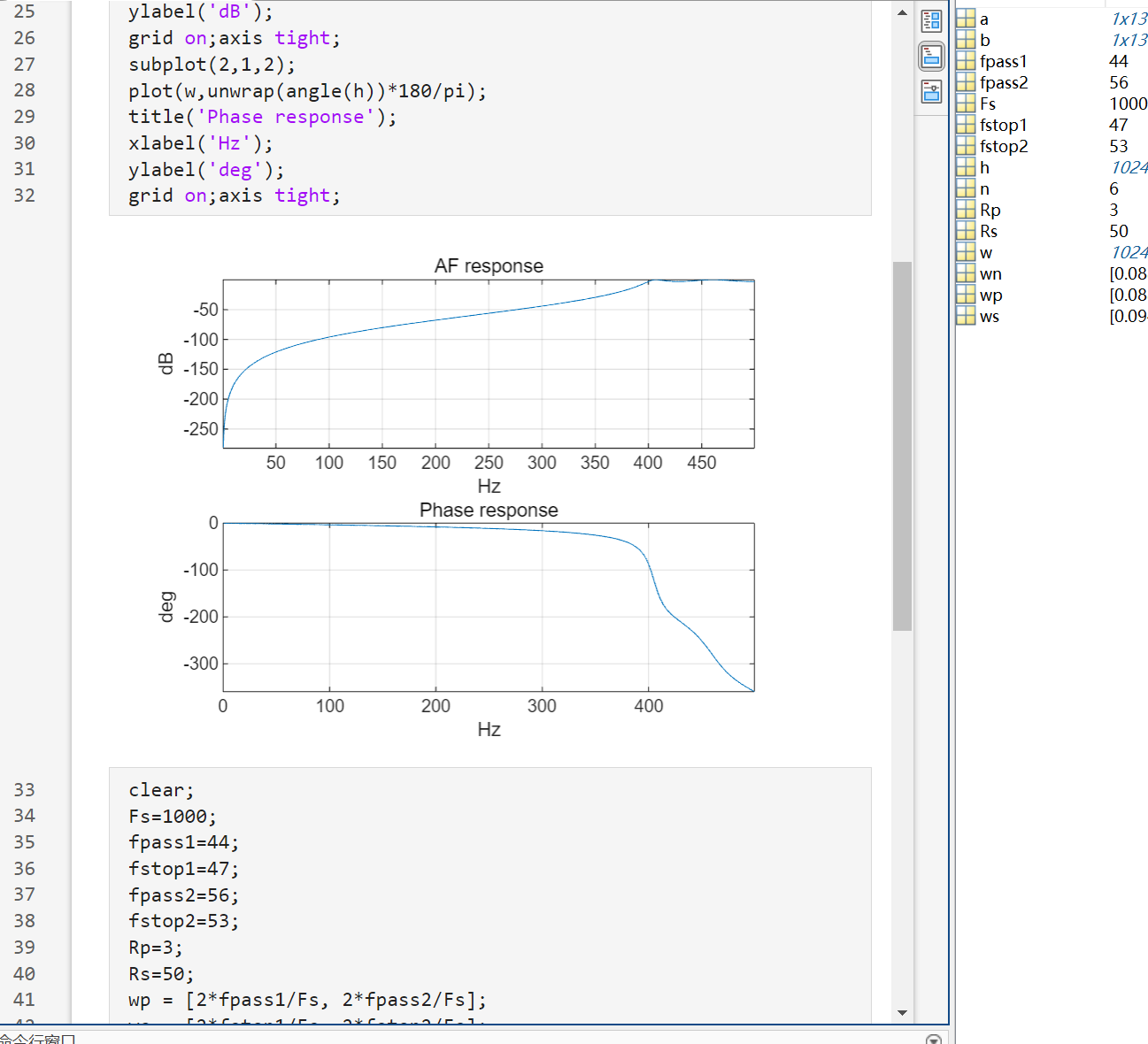The width and height of the screenshot is (1148, 1044).
Task: Click the wn variable icon
Action: point(966,273)
